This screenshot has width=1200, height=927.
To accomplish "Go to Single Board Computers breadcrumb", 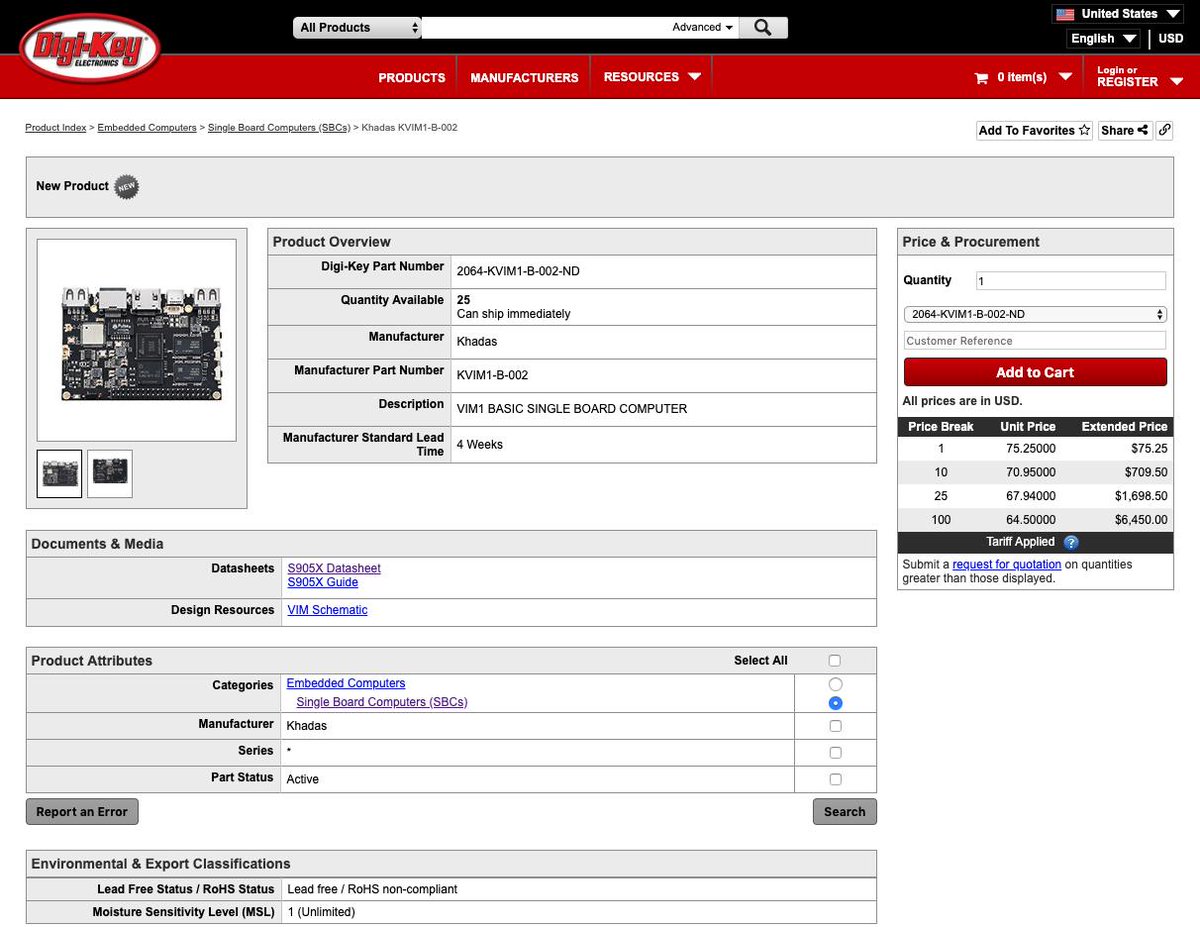I will tap(279, 128).
